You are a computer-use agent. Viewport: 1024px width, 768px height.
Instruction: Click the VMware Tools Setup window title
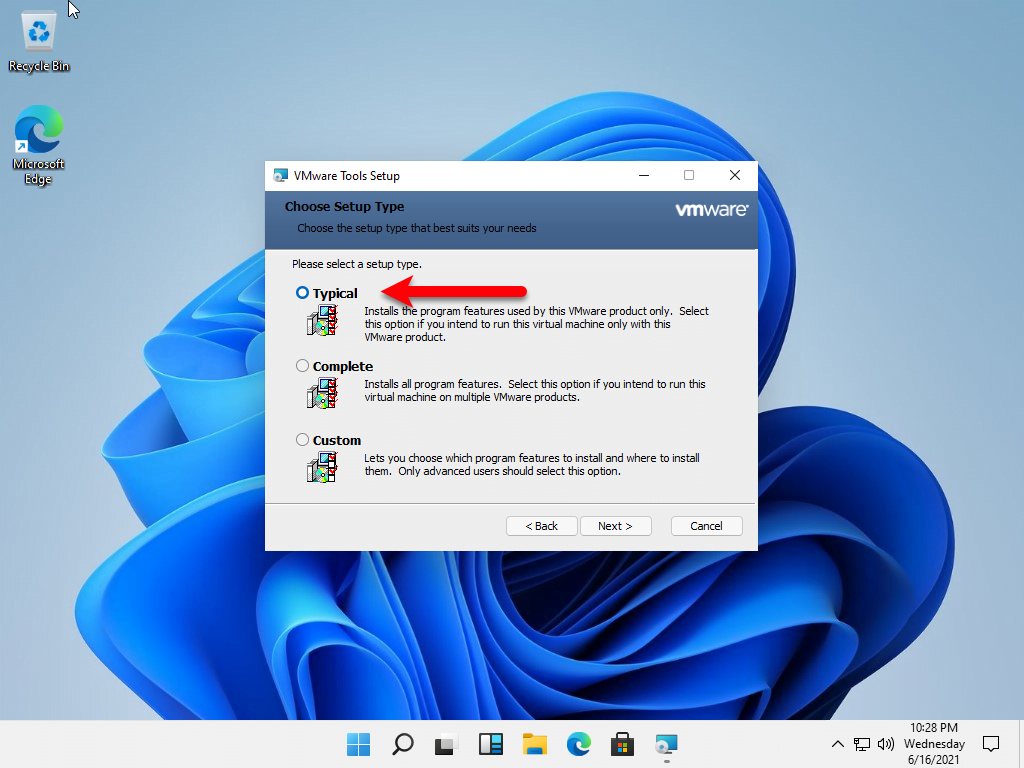347,176
